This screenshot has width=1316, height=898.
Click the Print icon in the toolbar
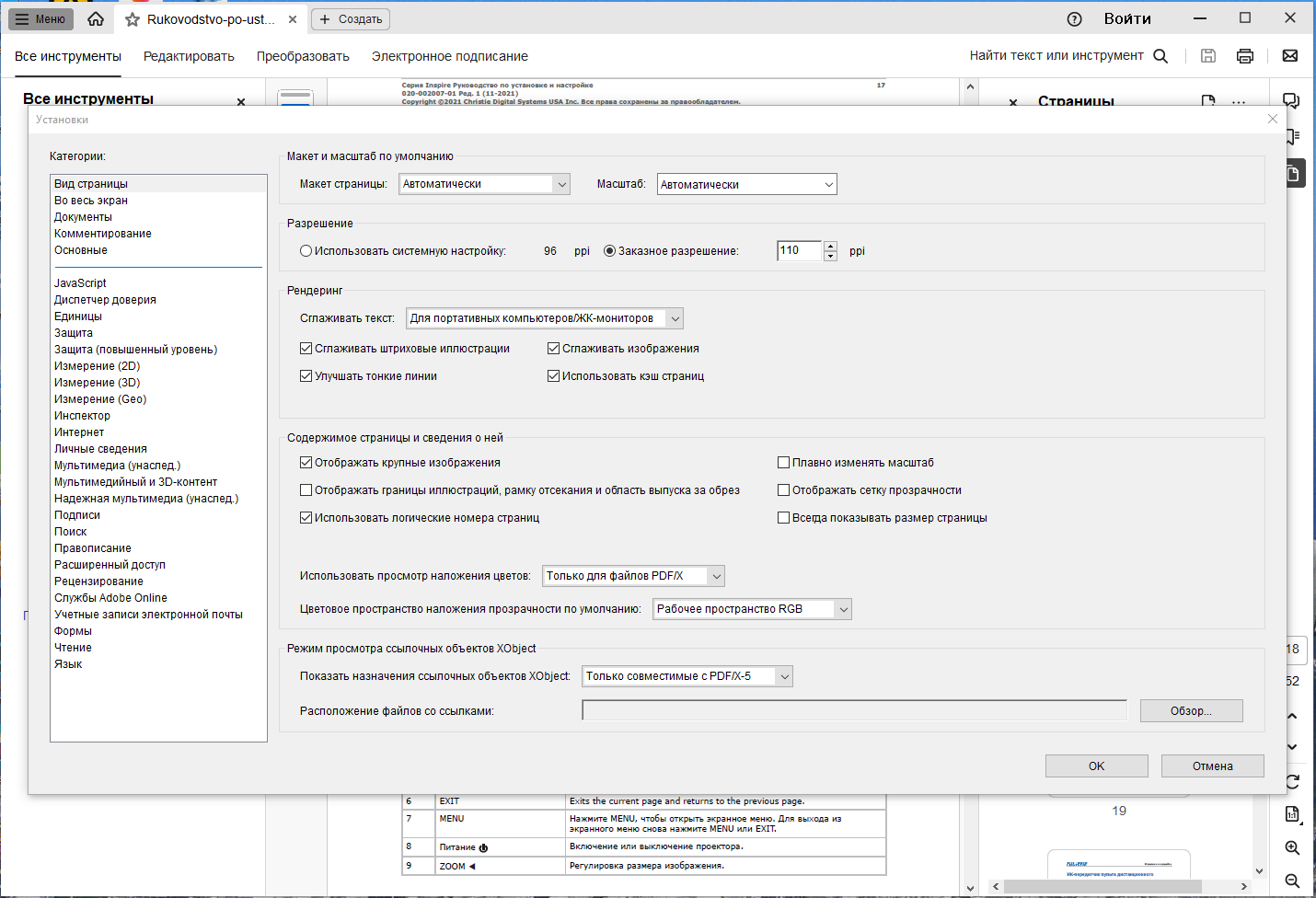point(1245,56)
